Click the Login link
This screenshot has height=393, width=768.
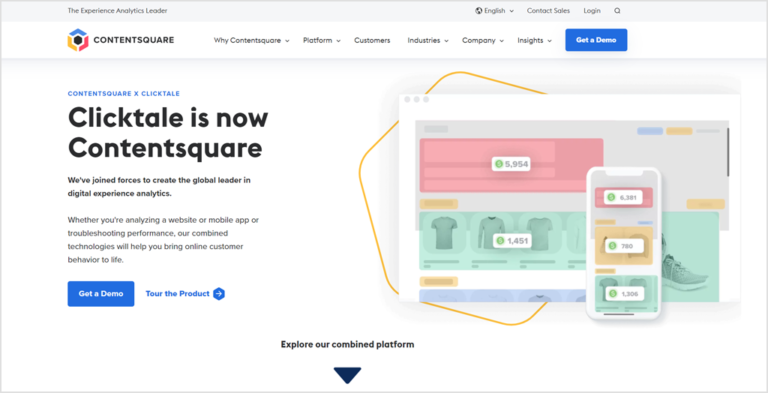tap(592, 11)
